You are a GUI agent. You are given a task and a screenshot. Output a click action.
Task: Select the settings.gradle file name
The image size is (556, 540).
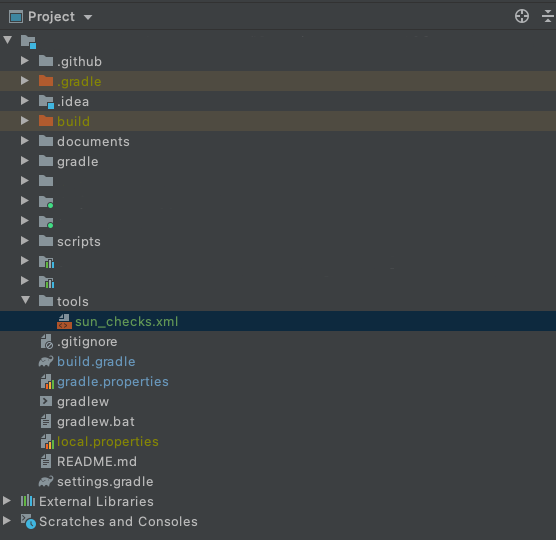(105, 481)
